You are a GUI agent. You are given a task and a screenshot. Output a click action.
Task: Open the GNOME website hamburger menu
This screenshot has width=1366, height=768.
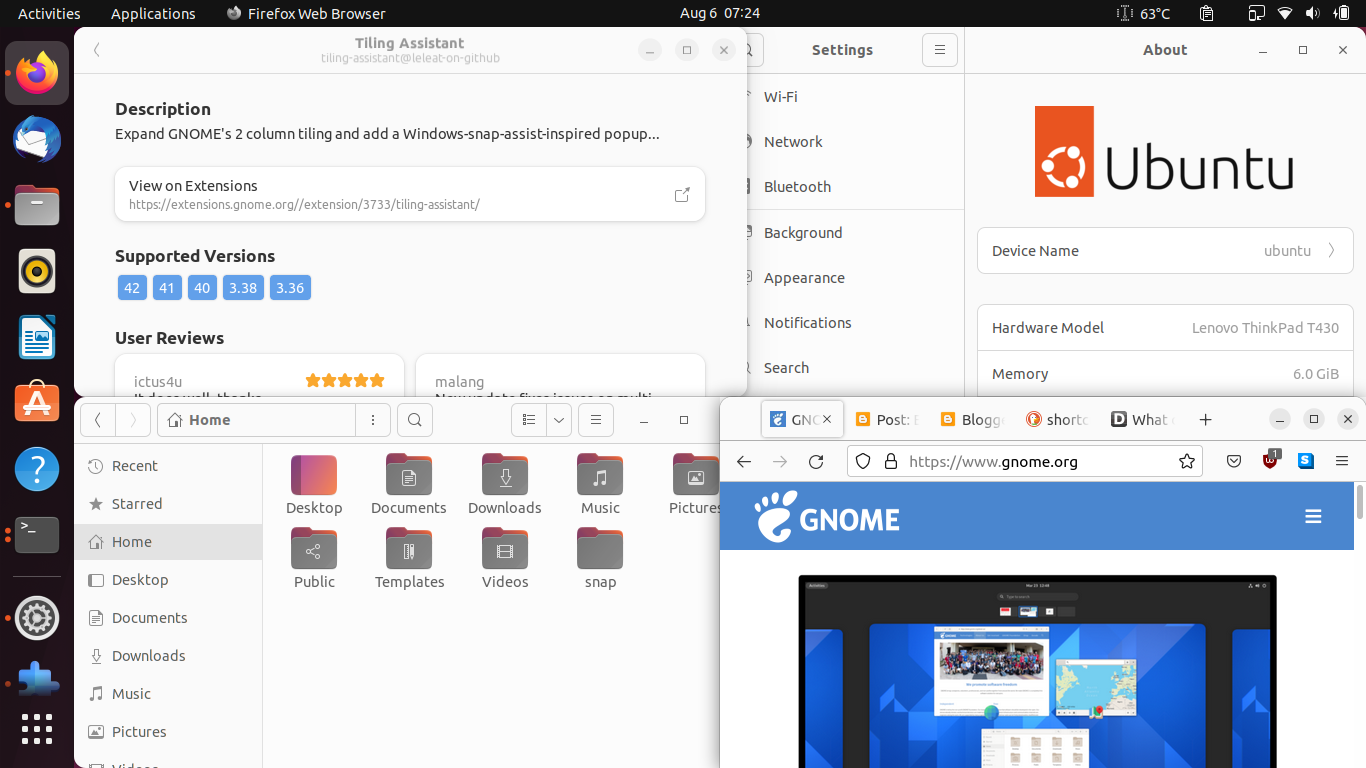point(1313,516)
